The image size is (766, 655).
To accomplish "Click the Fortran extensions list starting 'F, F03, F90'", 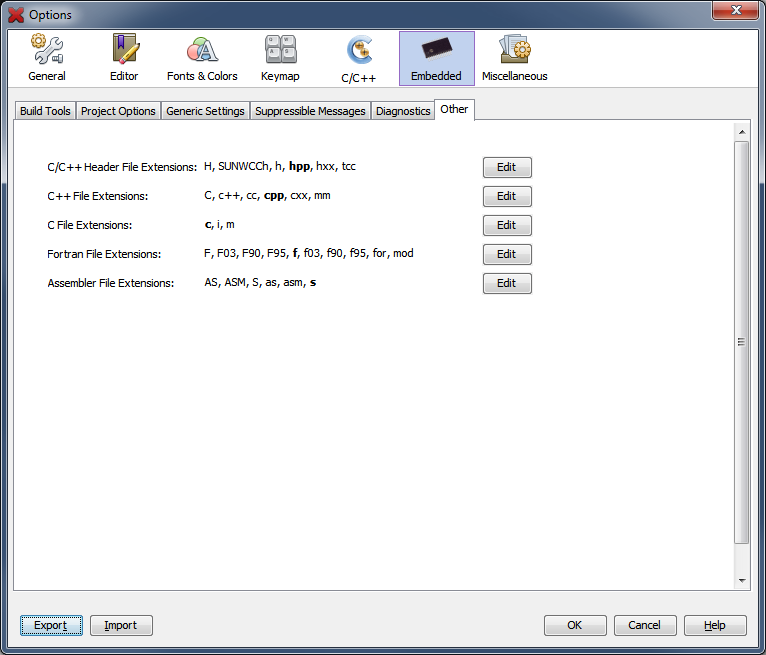I will tap(308, 253).
